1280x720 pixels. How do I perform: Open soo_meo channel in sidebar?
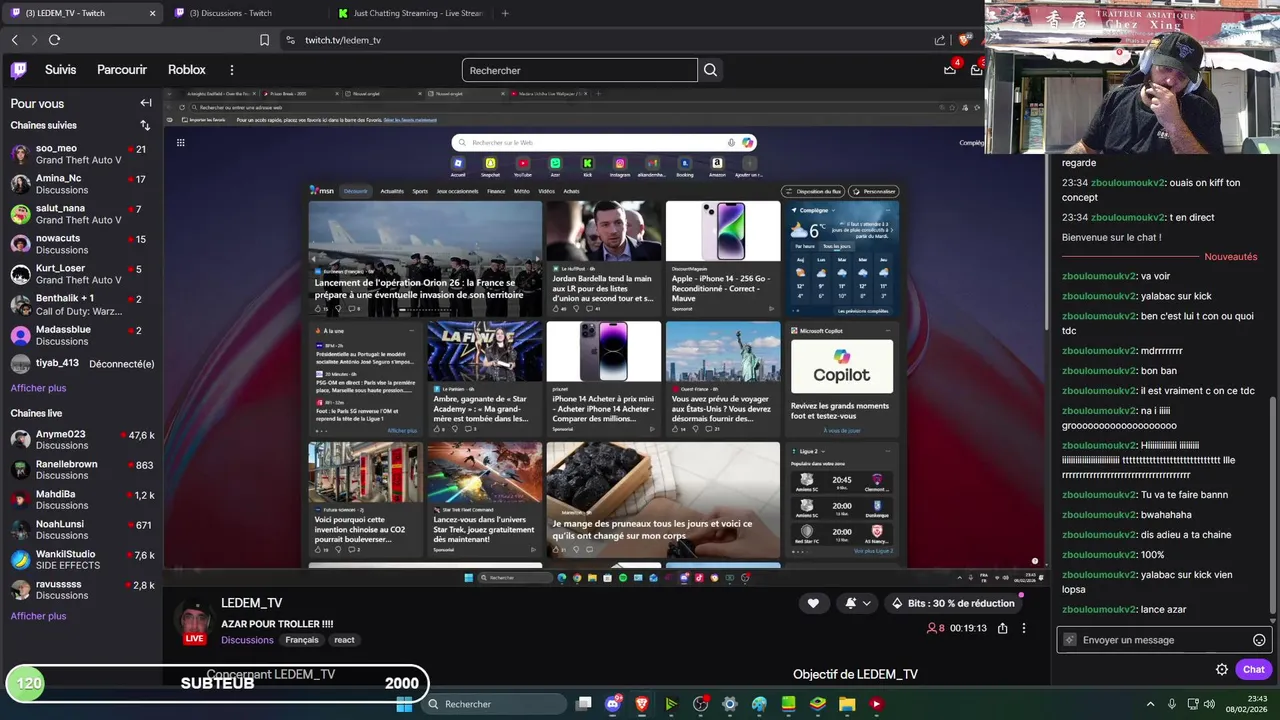82,154
